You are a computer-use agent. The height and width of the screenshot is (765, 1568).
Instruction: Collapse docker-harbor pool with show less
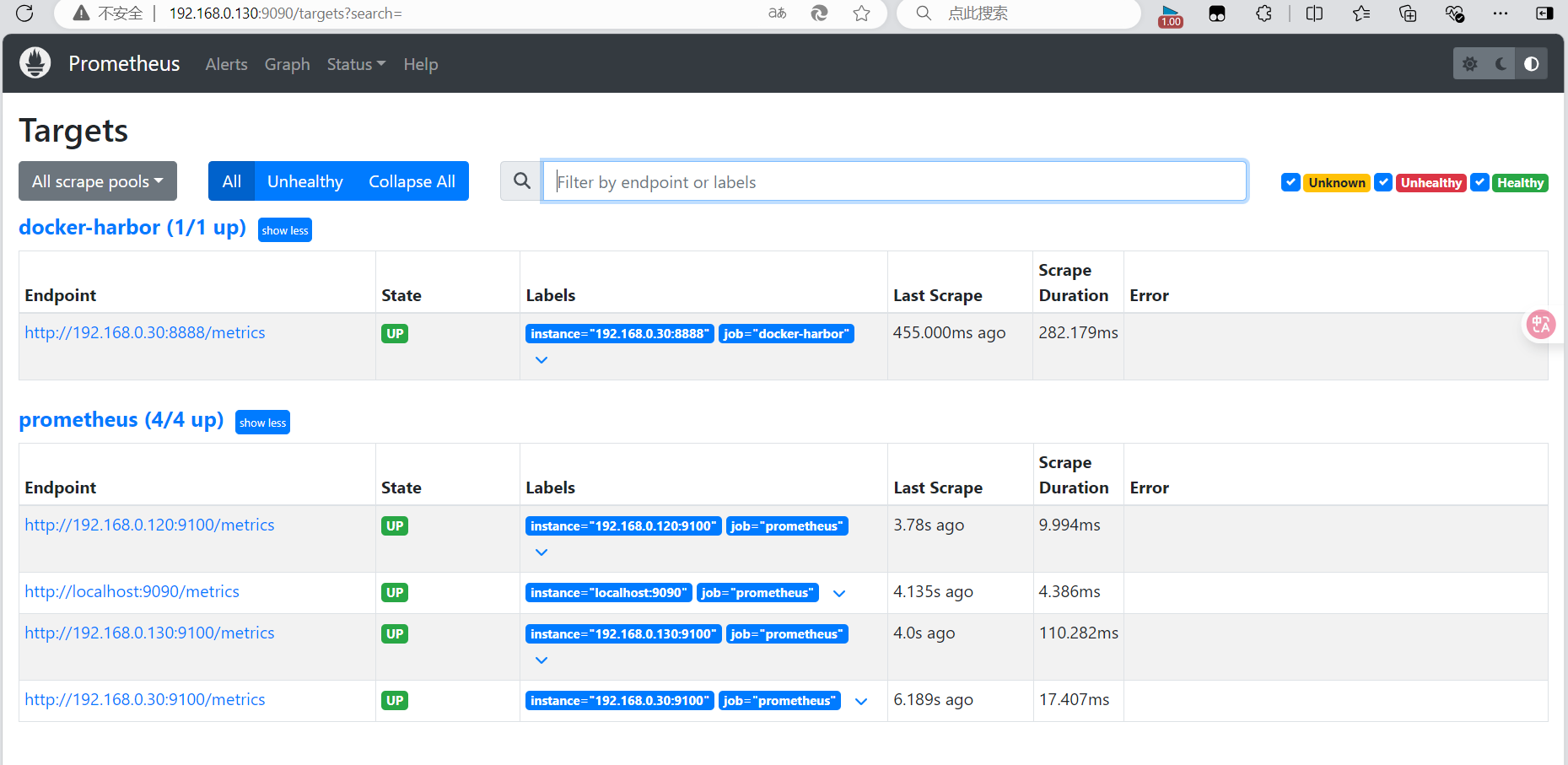(x=285, y=230)
